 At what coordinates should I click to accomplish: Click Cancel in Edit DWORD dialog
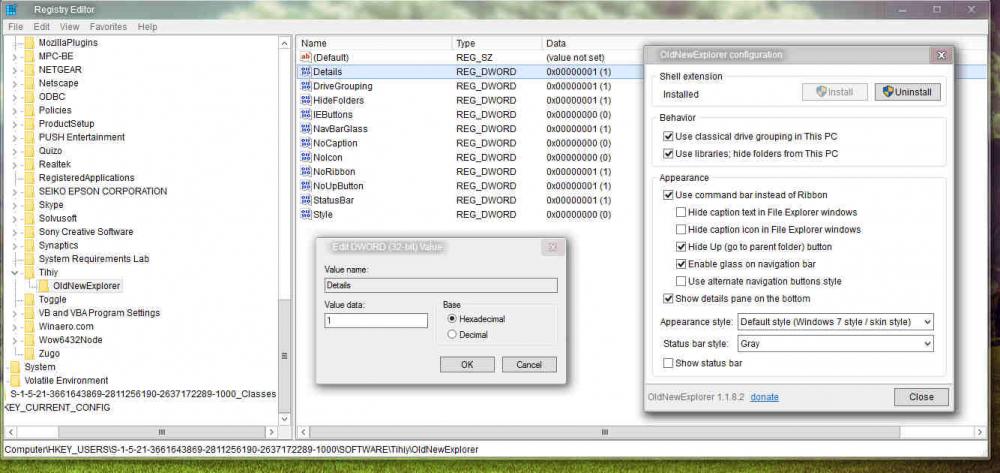point(529,365)
